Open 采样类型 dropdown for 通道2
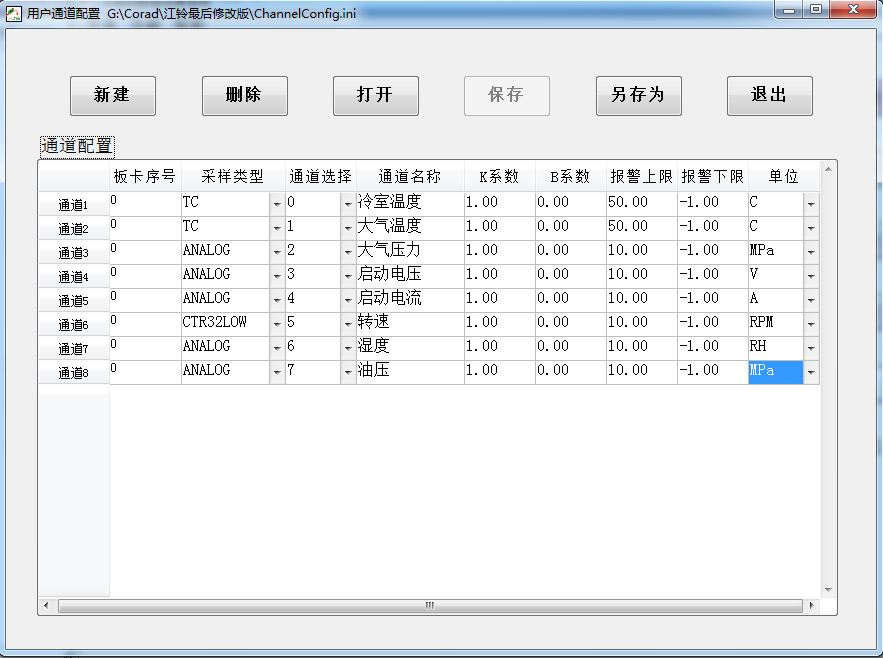The image size is (883, 658). (x=277, y=228)
